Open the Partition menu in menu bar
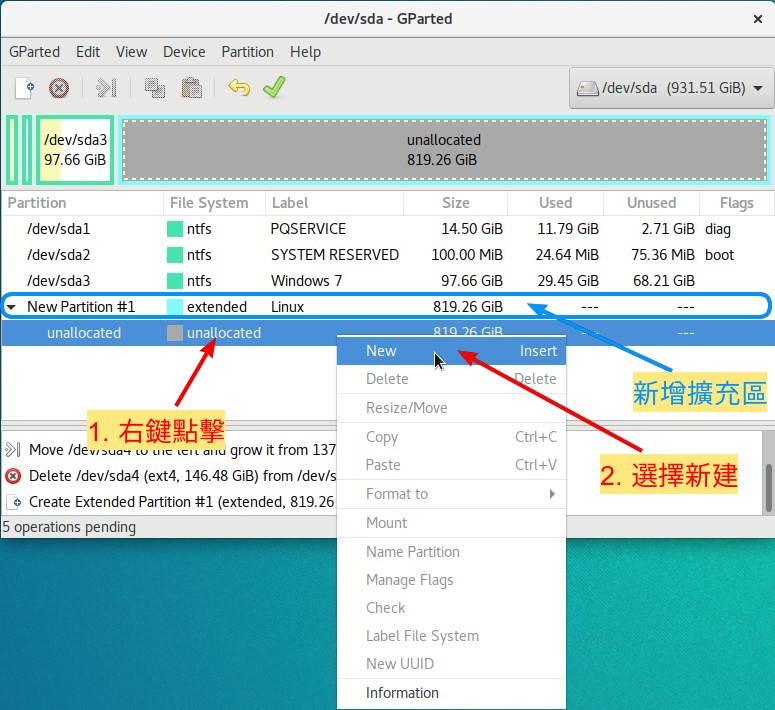 point(247,52)
